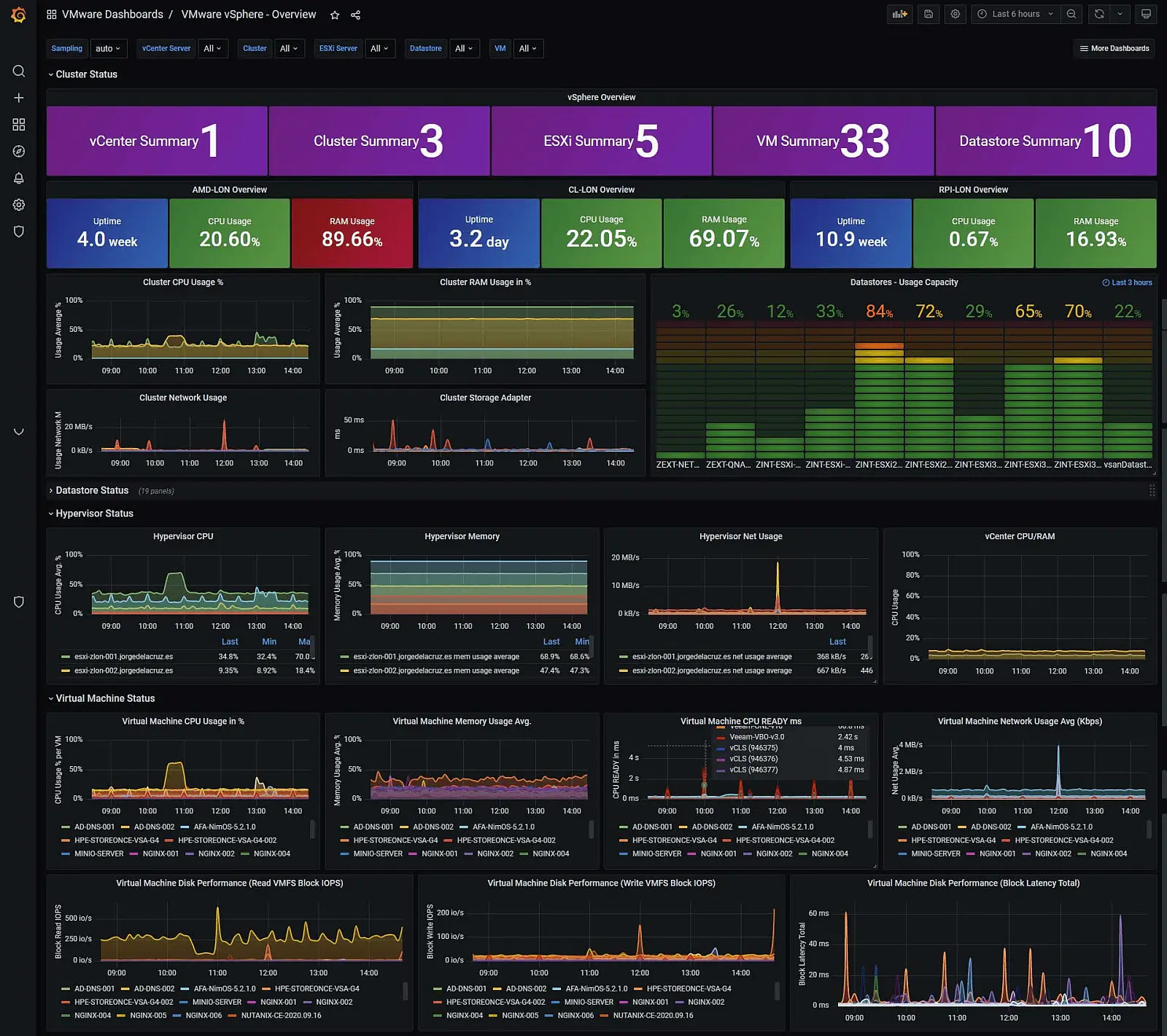Click AMD-LON RAM Usage 89.66% stat
1167x1036 pixels.
click(x=352, y=233)
